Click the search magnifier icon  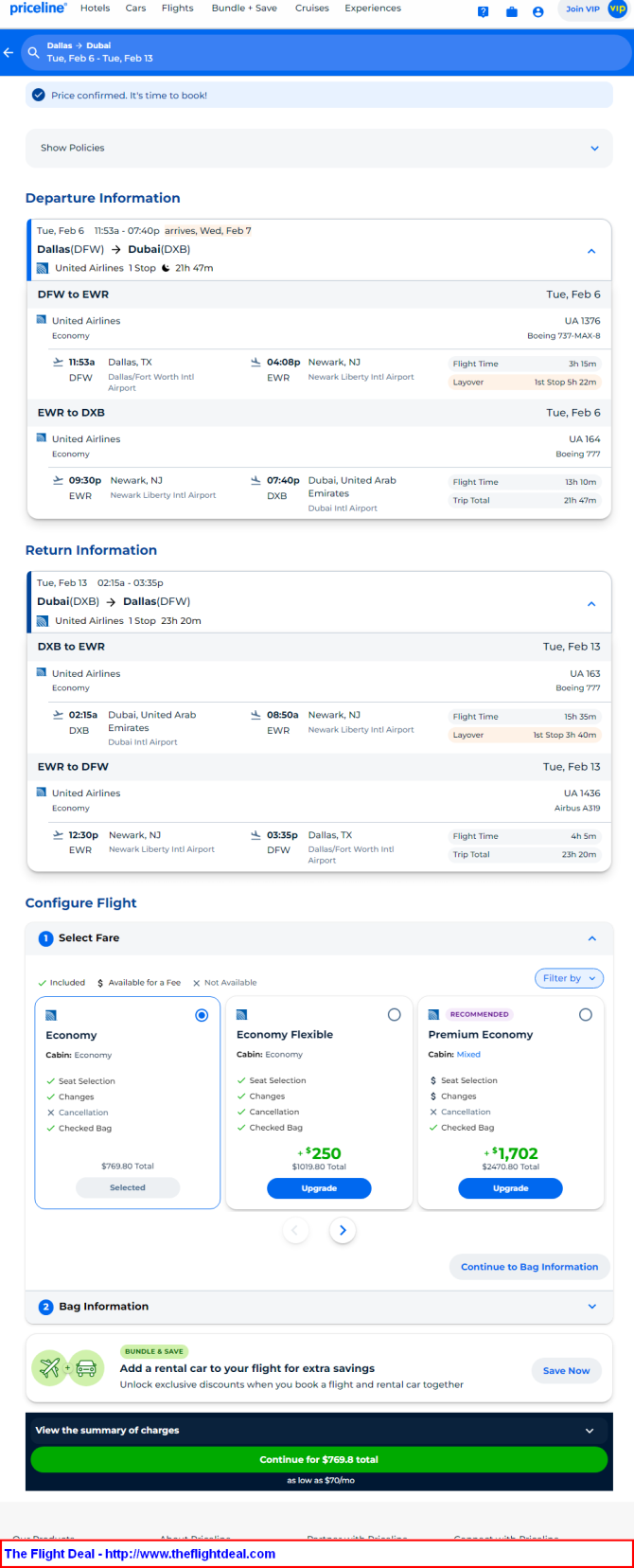(x=33, y=52)
